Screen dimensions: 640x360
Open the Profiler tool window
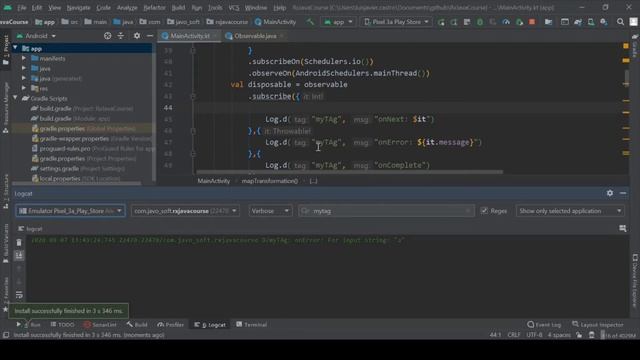point(171,325)
